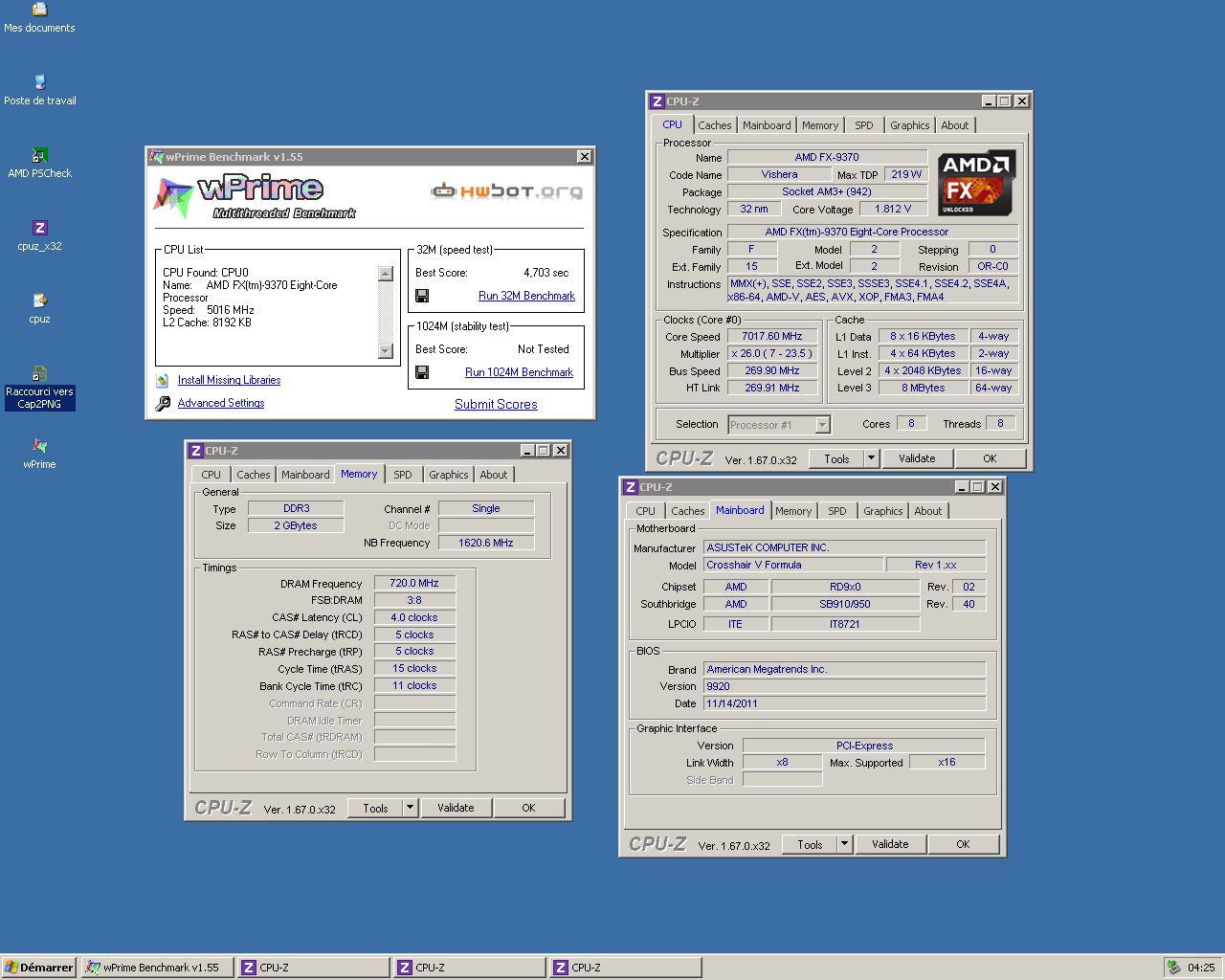This screenshot has width=1225, height=980.
Task: Open Tools dropdown arrow in CPU tab window
Action: click(x=871, y=458)
